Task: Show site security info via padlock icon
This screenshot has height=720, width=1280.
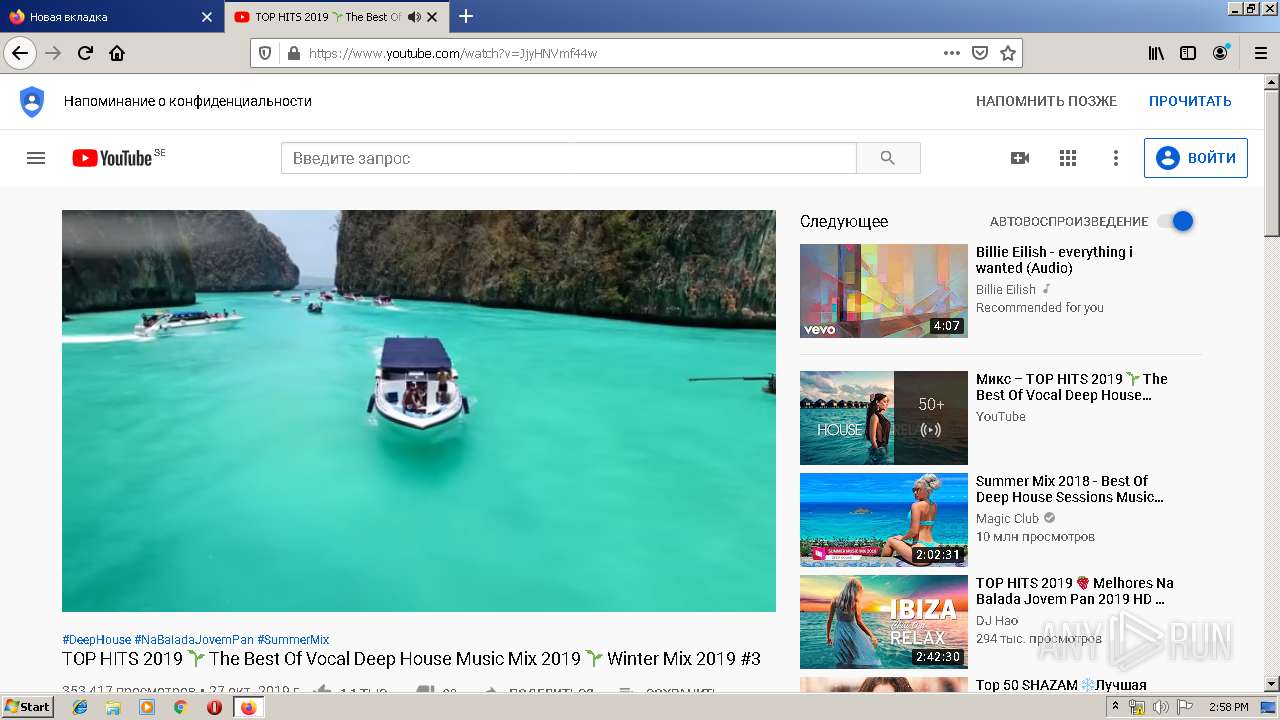Action: [293, 53]
